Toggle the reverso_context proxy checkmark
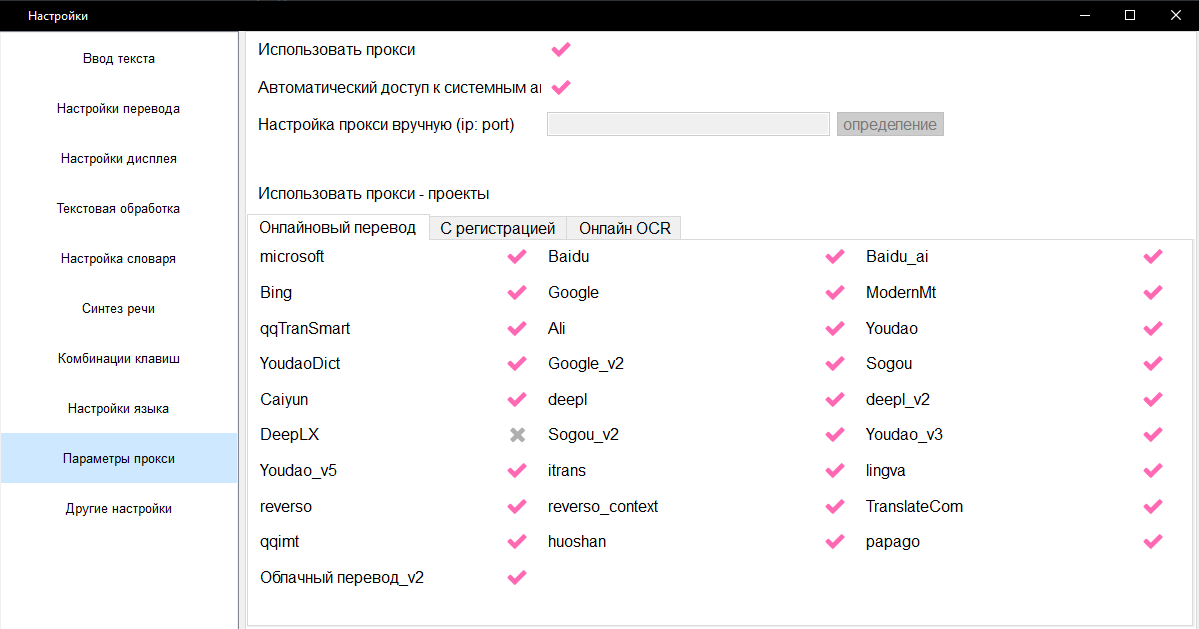Viewport: 1199px width, 629px height. pos(835,507)
